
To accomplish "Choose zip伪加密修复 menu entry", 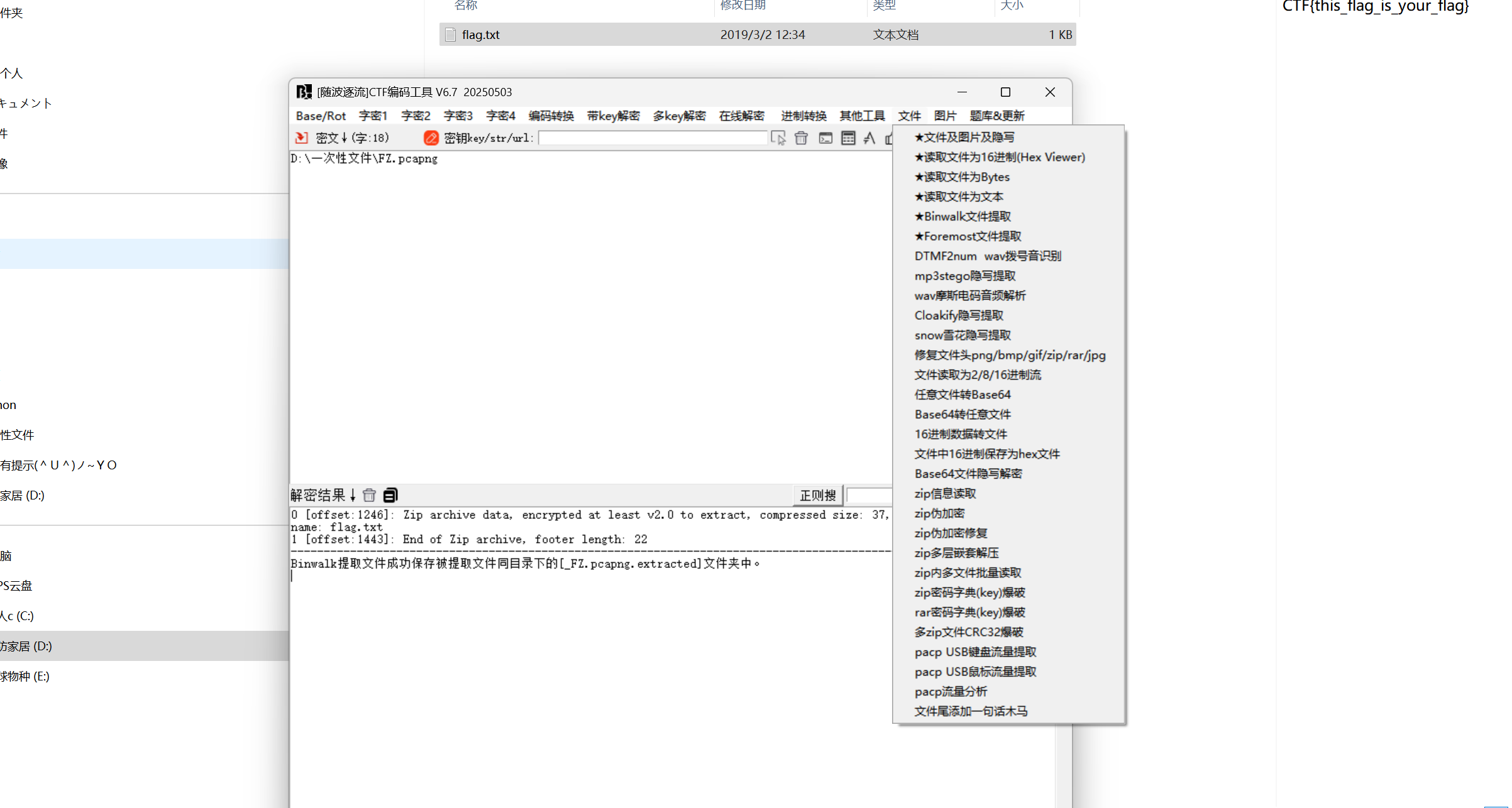I will point(951,533).
